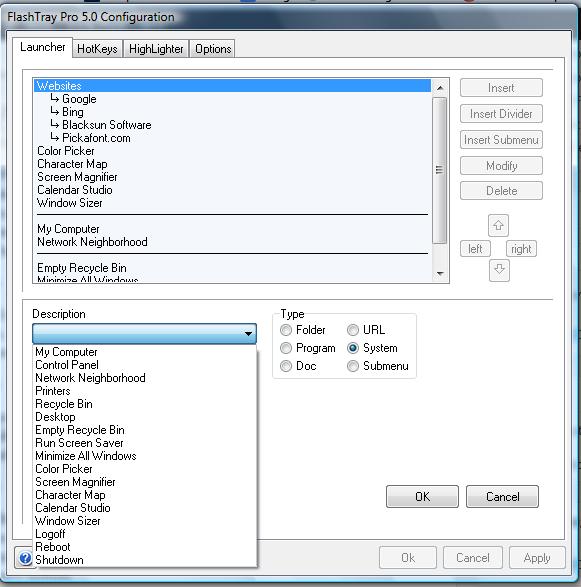The image size is (581, 587).
Task: Switch to the Launcher tab
Action: (x=42, y=47)
